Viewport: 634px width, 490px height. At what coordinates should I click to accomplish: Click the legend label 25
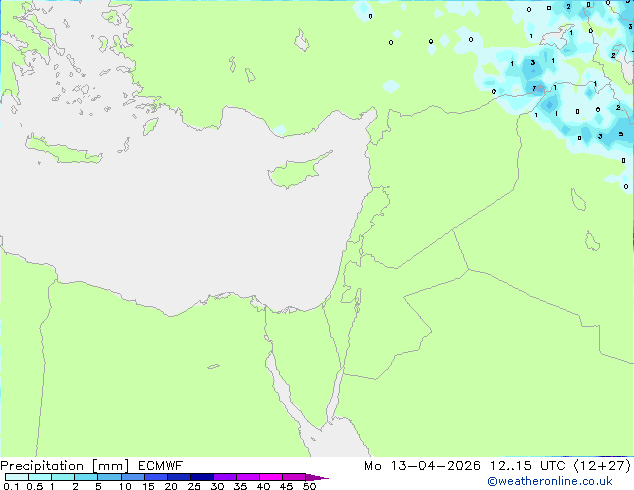(x=194, y=486)
